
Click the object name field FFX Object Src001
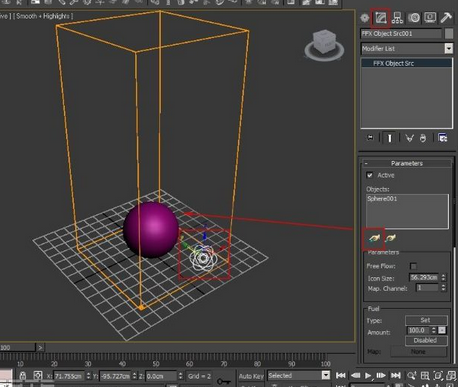(x=401, y=34)
